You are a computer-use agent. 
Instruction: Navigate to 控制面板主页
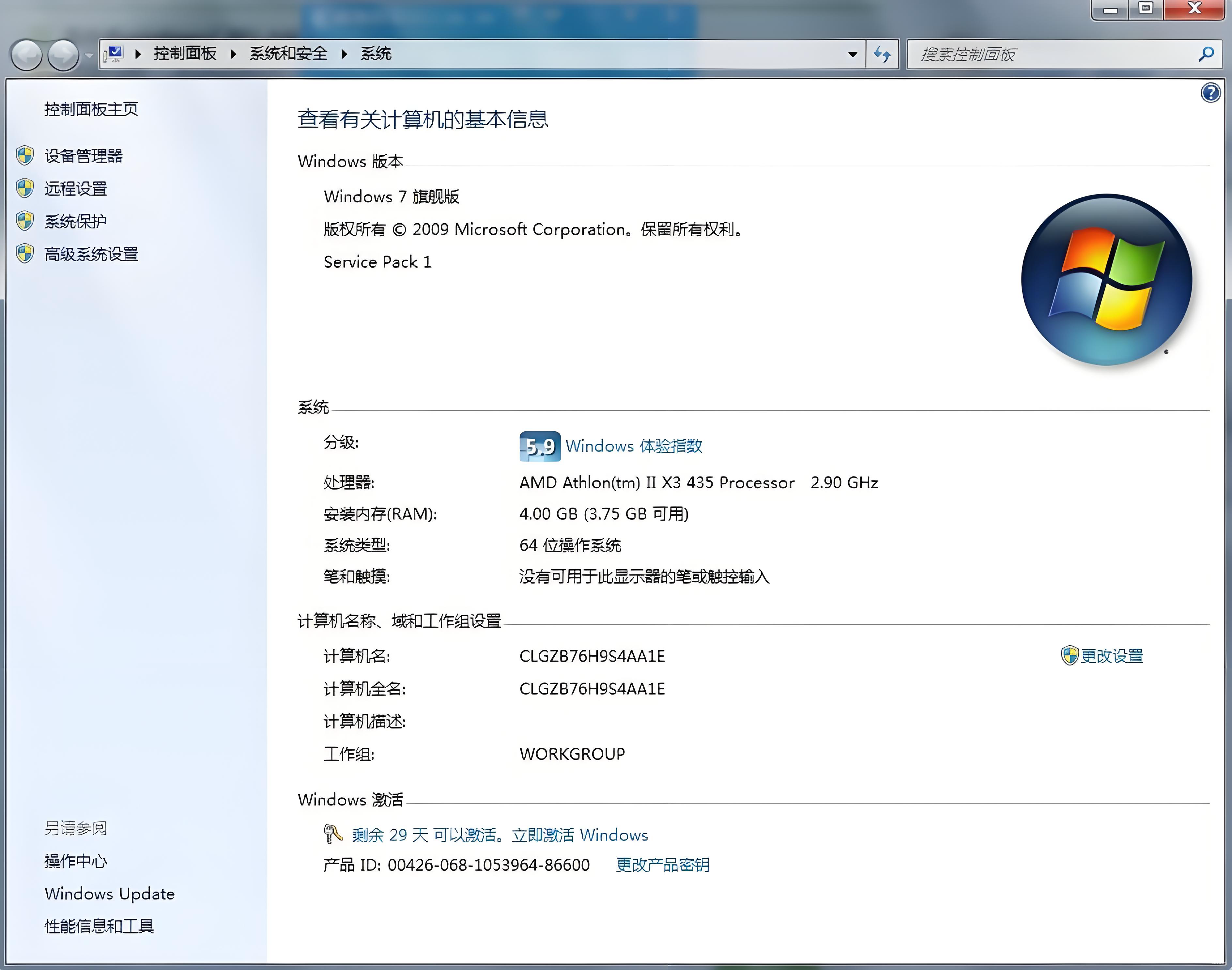[90, 109]
